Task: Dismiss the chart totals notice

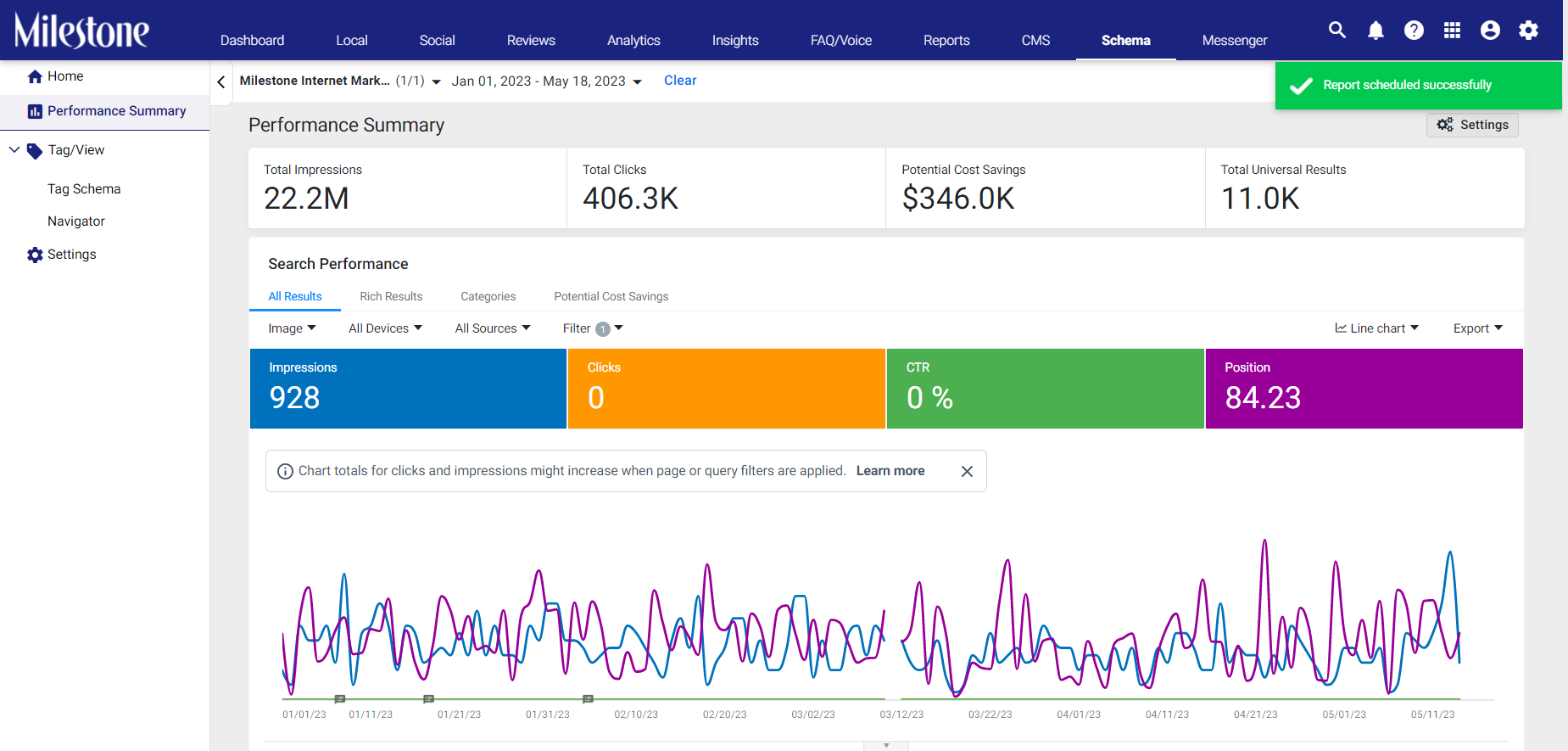Action: (x=967, y=471)
